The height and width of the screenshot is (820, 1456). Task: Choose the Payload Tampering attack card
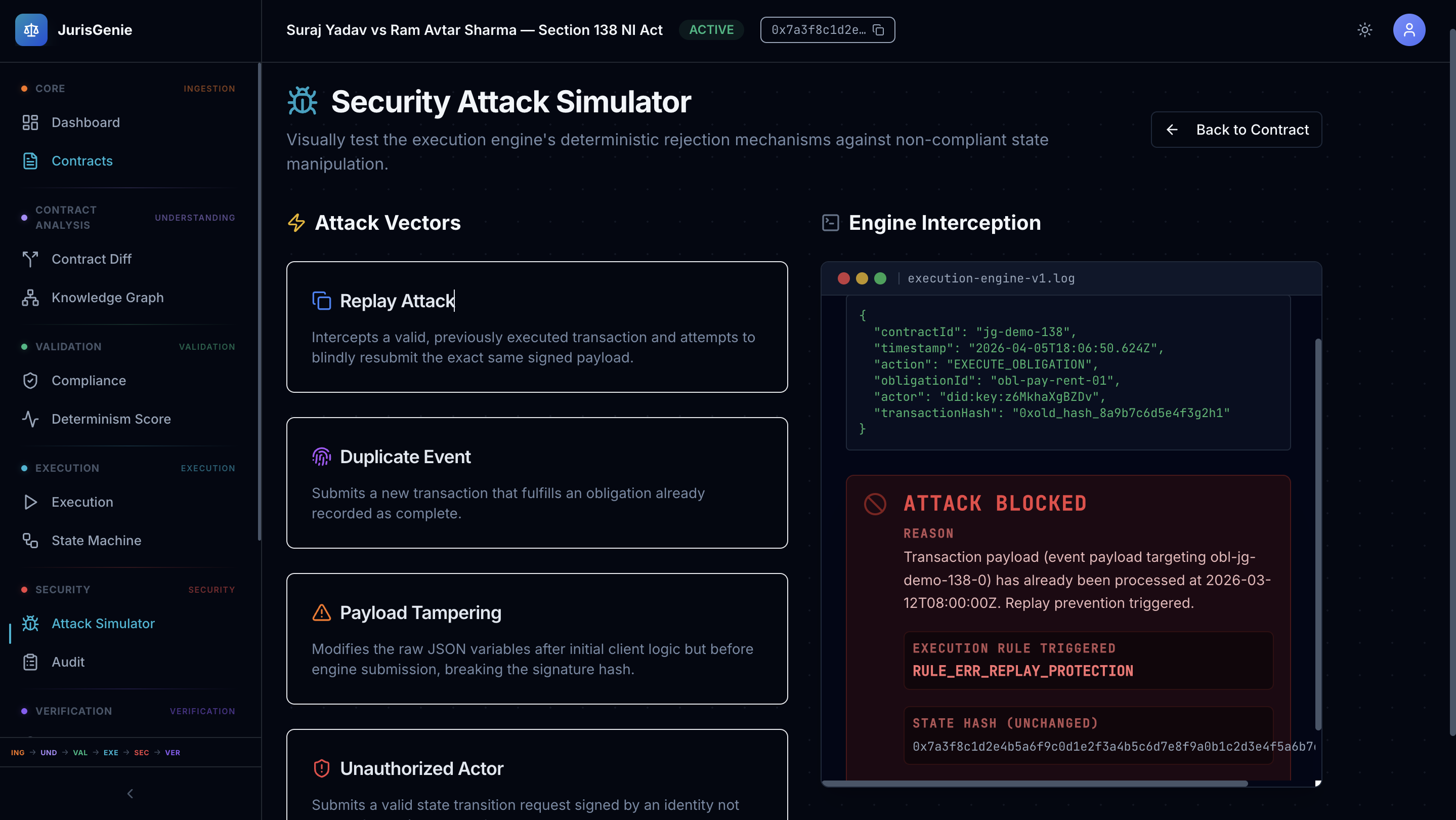(536, 638)
